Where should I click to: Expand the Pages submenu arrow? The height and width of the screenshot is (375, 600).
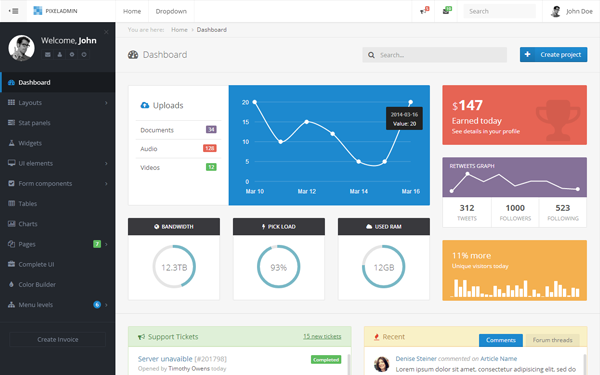point(106,244)
